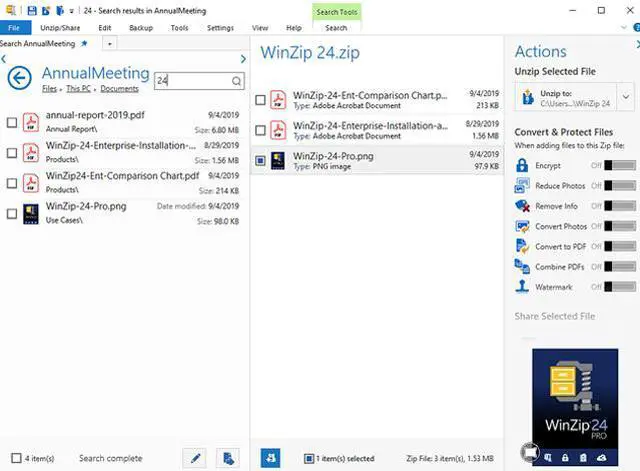Click PDF icon of WinZip24-Ent-Comparison Chart.pdf

click(x=31, y=183)
